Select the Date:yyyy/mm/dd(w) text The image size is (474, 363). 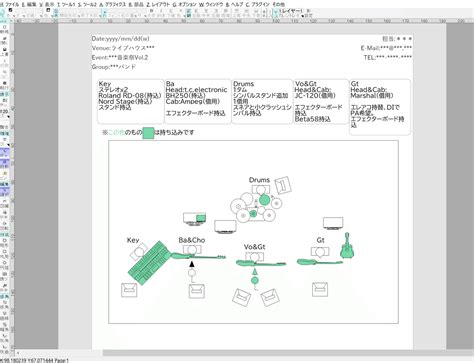(x=120, y=39)
